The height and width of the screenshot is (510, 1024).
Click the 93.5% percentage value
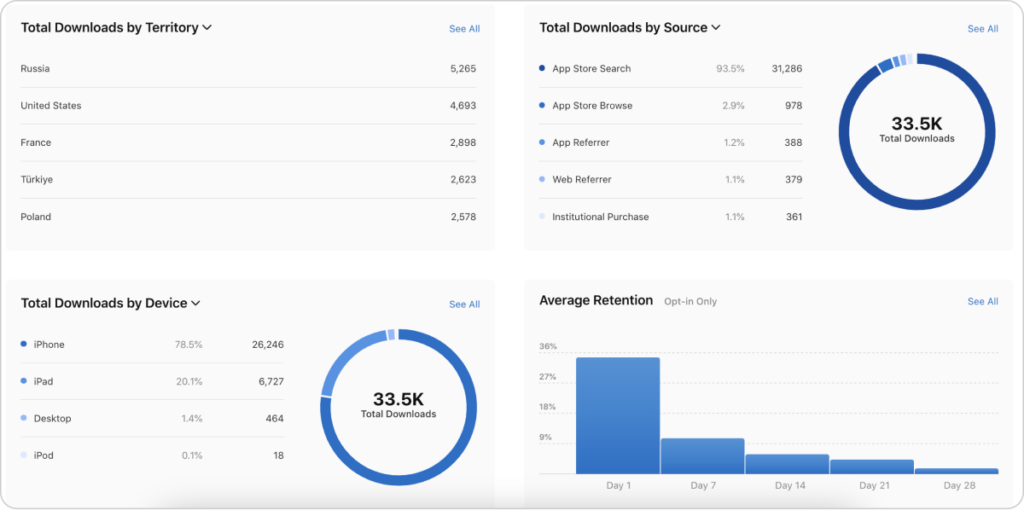[x=730, y=69]
